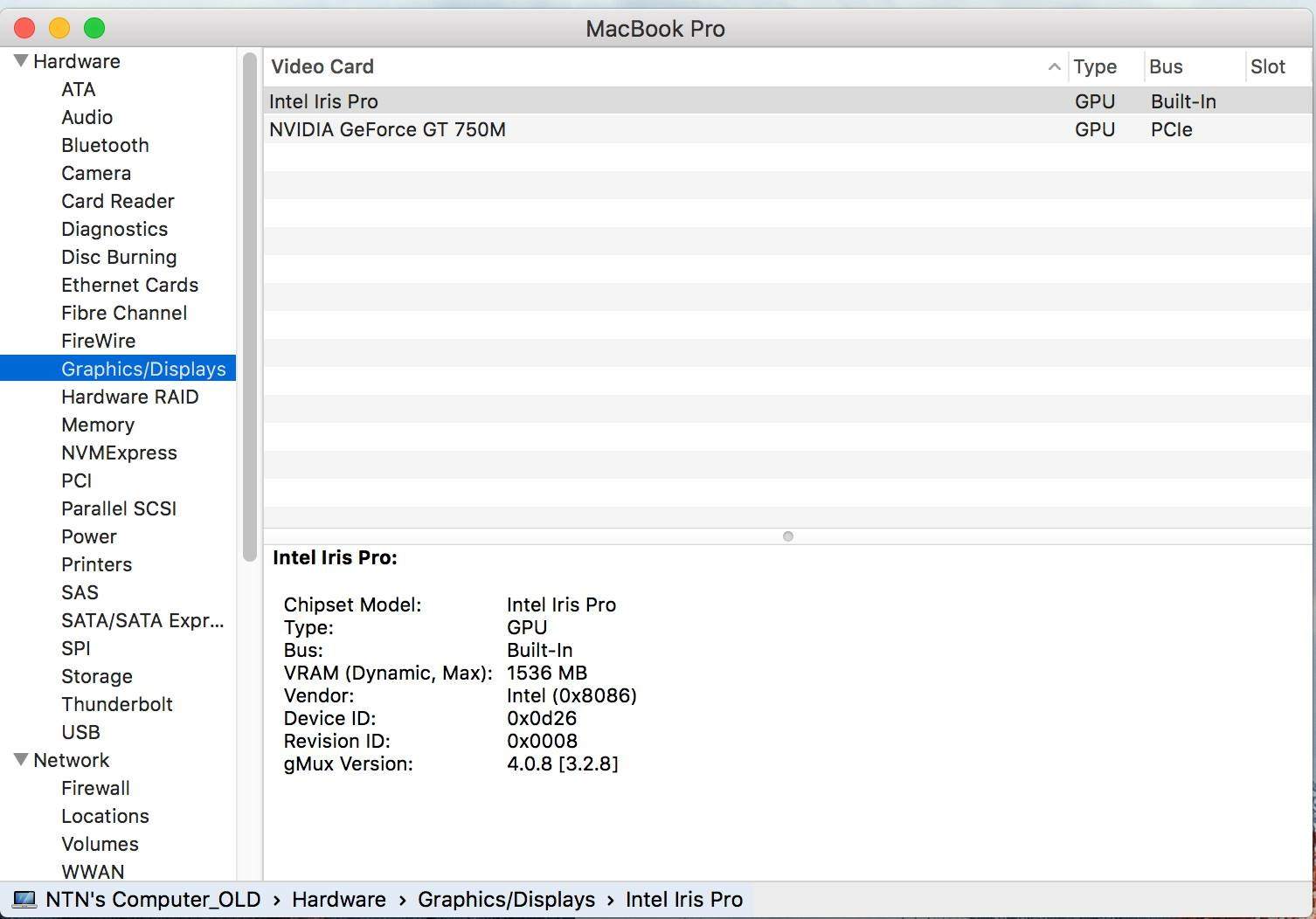
Task: Select ATA in the sidebar
Action: pyautogui.click(x=78, y=89)
